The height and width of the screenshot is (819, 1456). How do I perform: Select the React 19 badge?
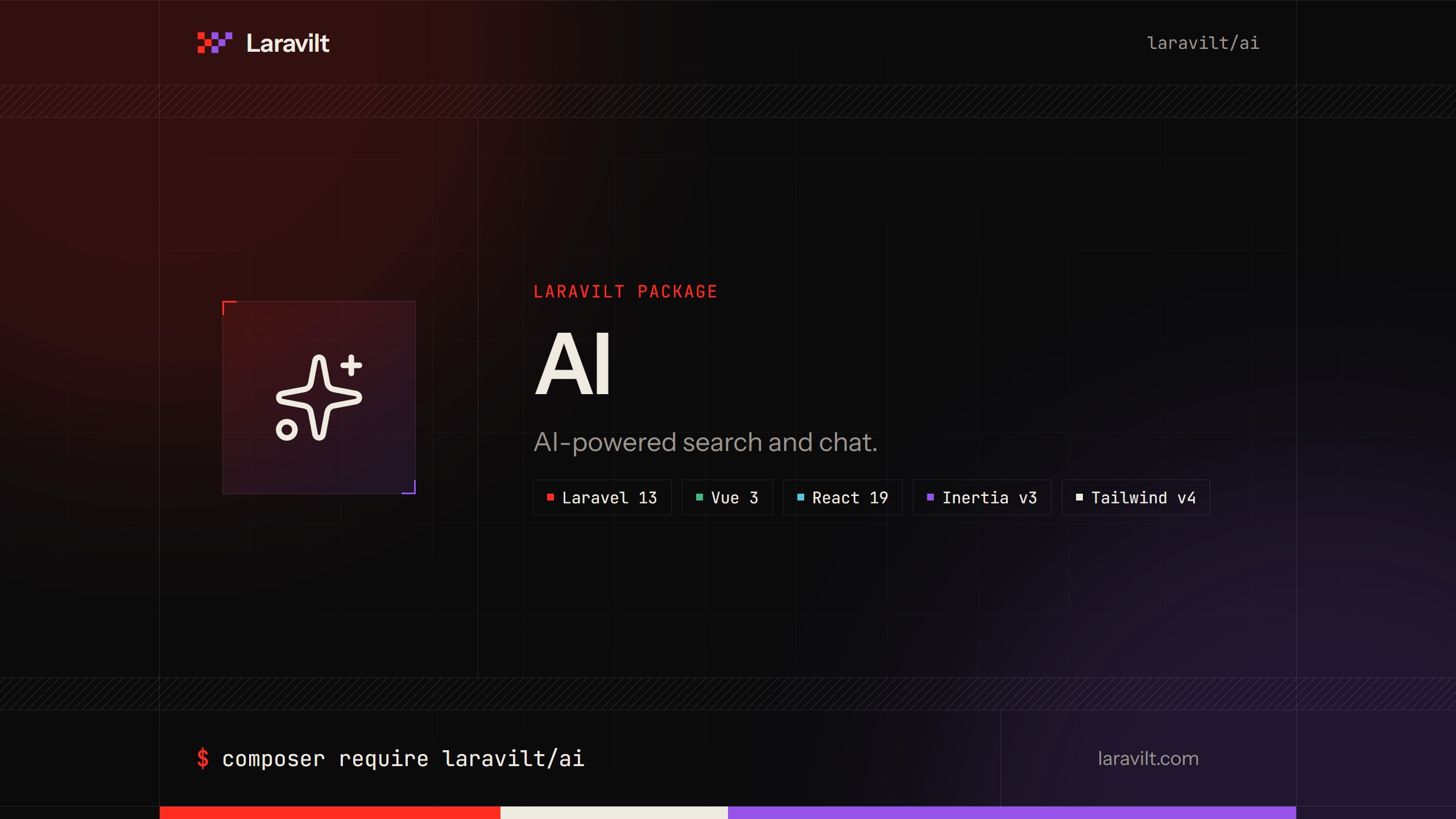point(843,498)
